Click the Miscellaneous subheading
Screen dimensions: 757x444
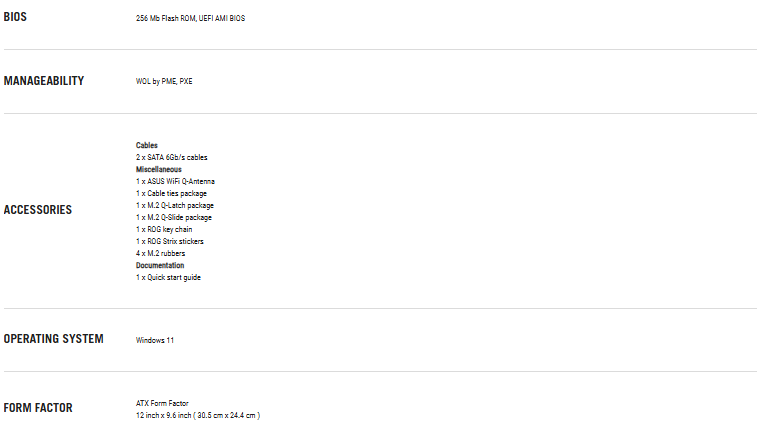click(159, 169)
